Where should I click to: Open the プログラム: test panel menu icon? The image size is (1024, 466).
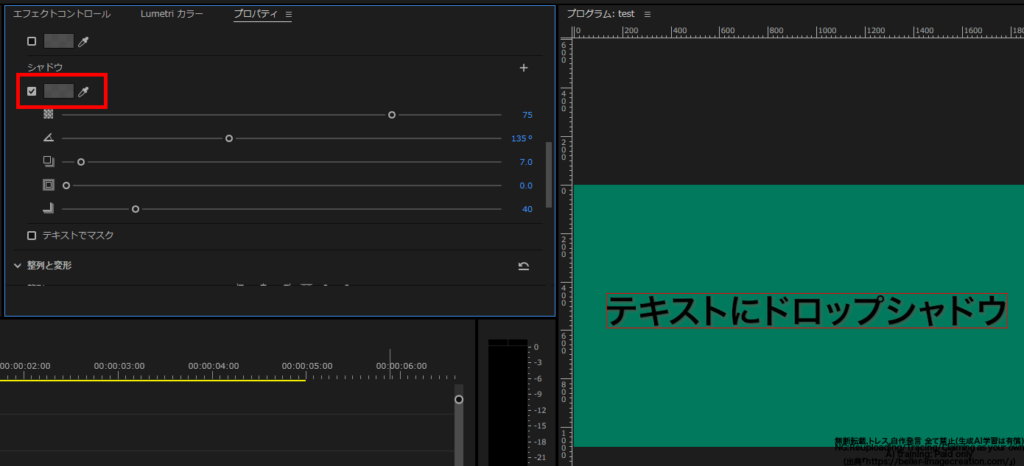point(648,14)
